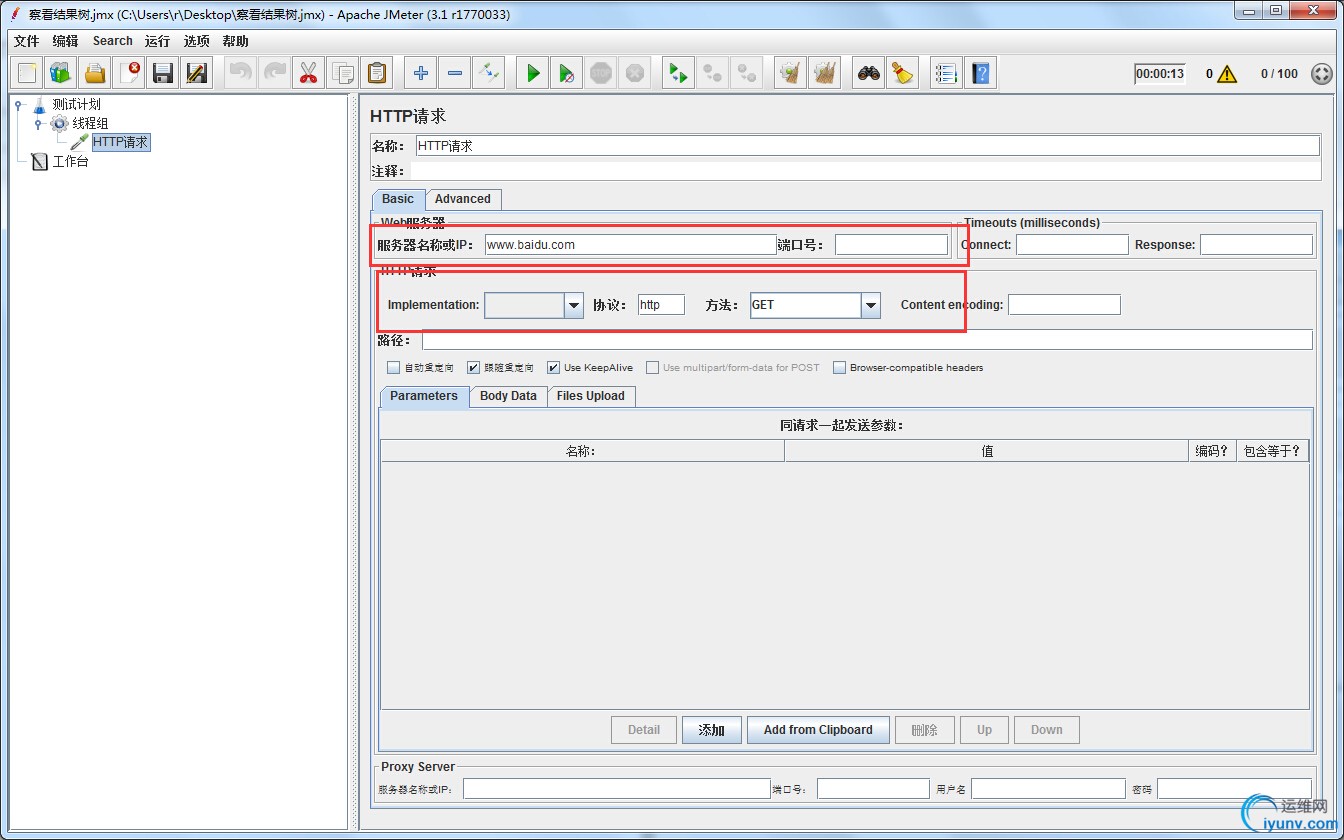This screenshot has width=1344, height=840.
Task: Click Remote Stop All icon
Action: pos(712,73)
